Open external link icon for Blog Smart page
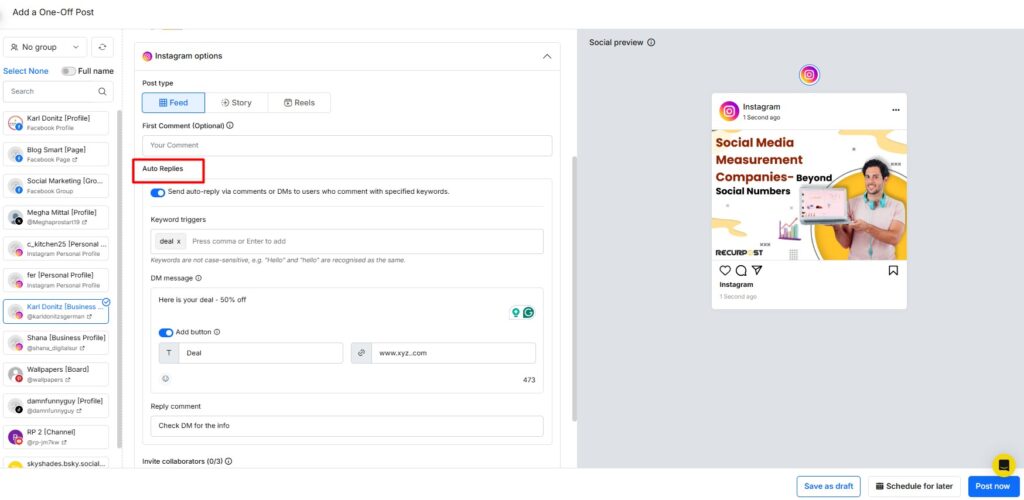1024x500 pixels. pyautogui.click(x=74, y=159)
